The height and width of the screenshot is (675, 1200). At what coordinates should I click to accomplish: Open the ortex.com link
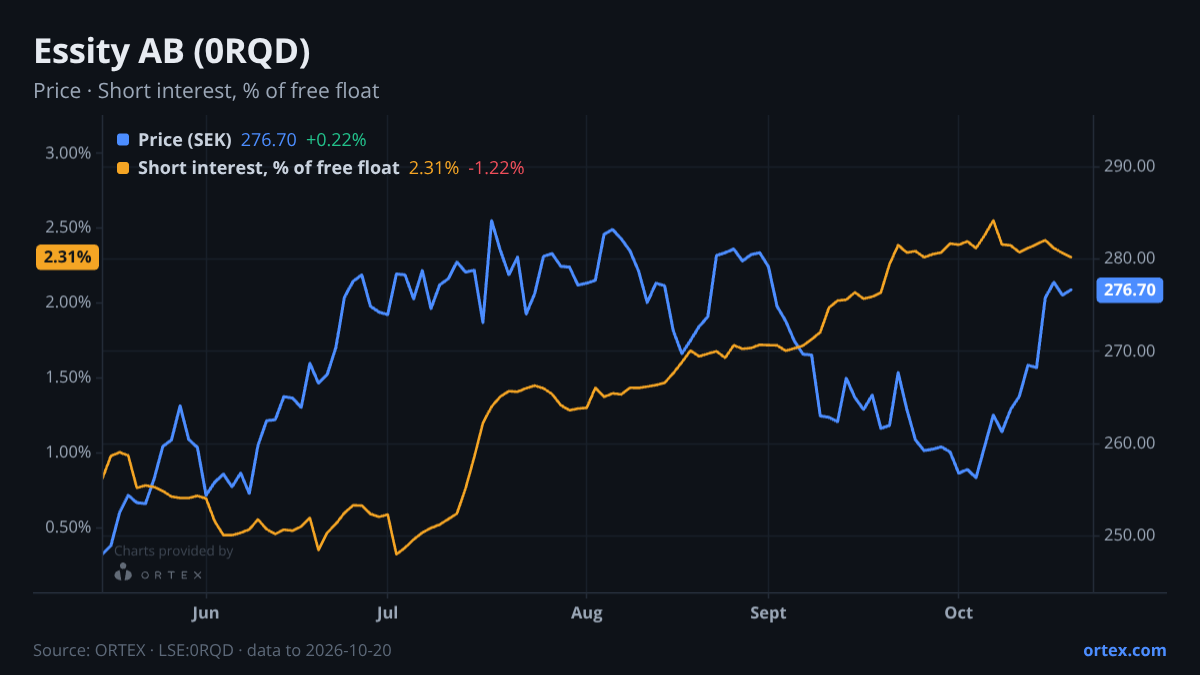[x=1124, y=650]
